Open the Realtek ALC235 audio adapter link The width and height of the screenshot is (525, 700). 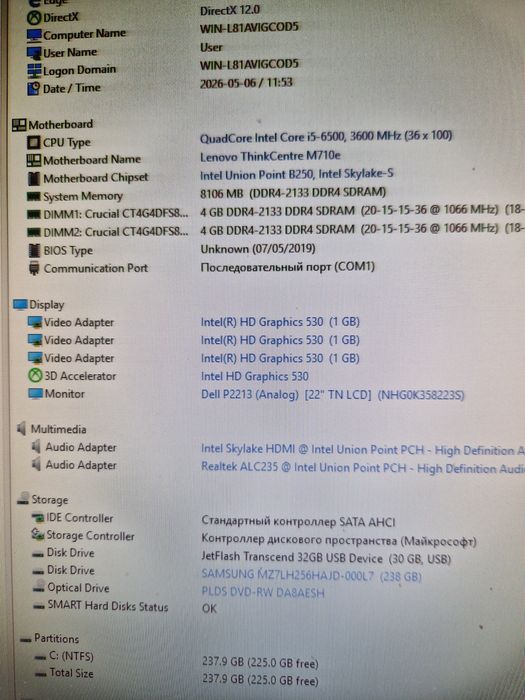click(x=362, y=468)
